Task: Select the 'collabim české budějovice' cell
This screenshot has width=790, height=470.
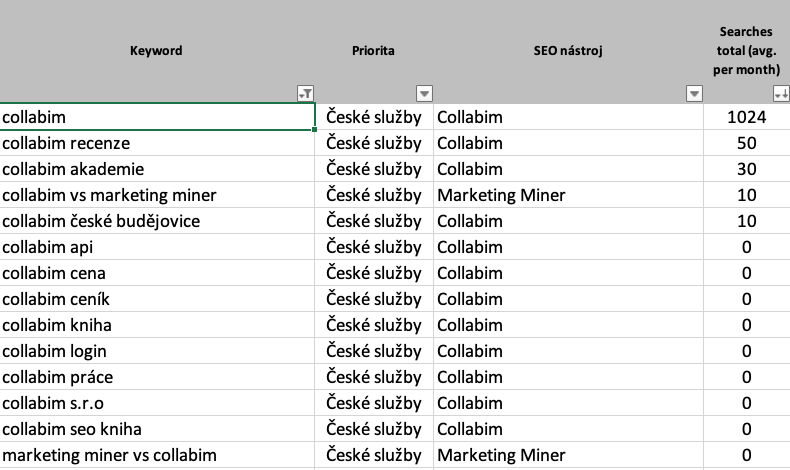Action: click(x=157, y=221)
